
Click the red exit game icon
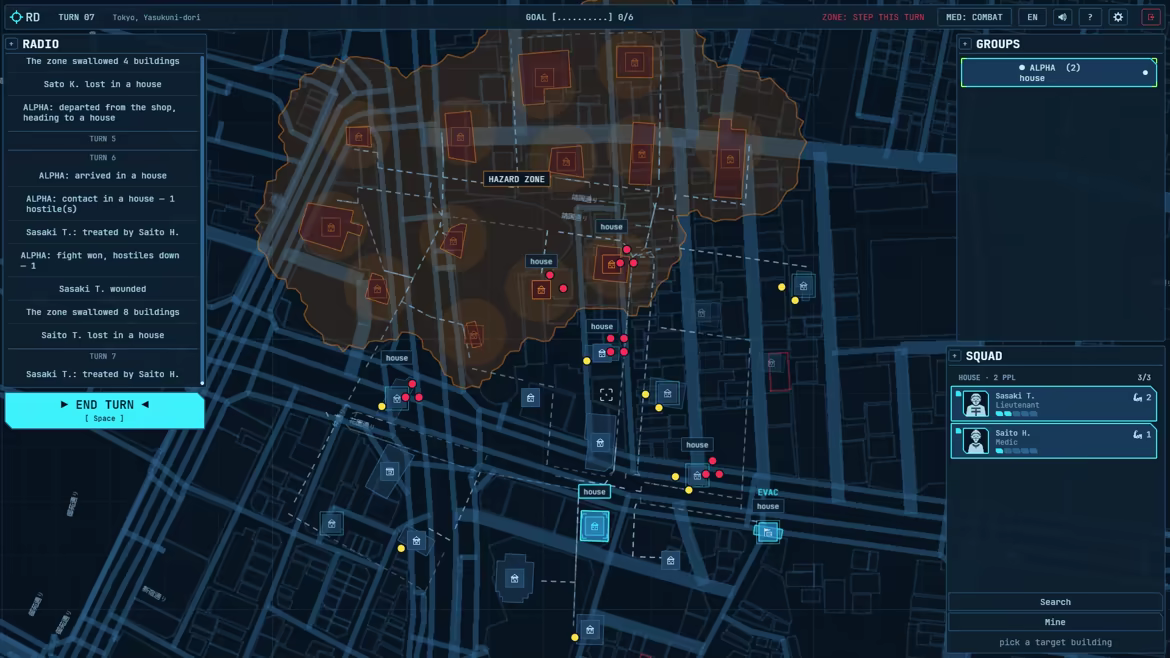(x=1151, y=17)
